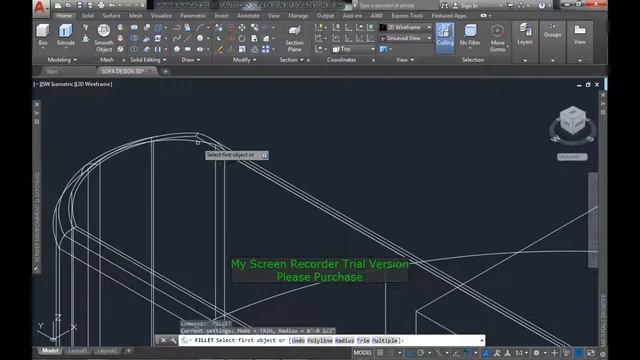Open command line customize wrench icon
Image resolution: width=640 pixels, height=360 pixels.
click(x=173, y=340)
